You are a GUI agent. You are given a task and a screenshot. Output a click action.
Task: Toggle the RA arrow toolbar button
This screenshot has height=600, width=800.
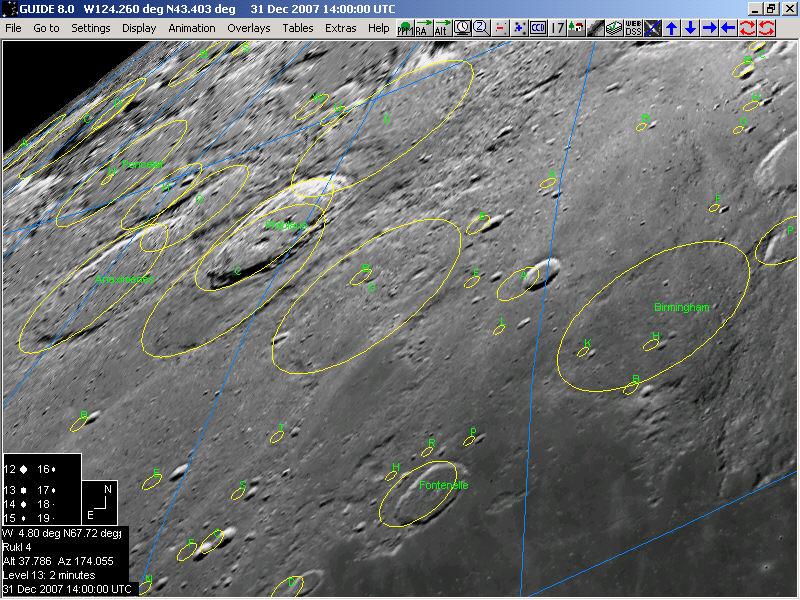[x=423, y=28]
